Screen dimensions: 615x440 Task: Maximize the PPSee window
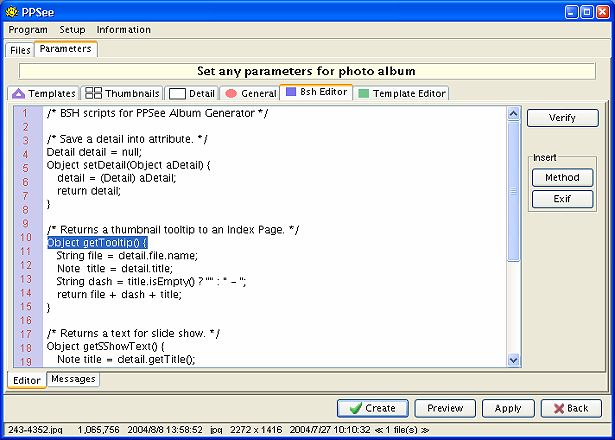coord(587,12)
